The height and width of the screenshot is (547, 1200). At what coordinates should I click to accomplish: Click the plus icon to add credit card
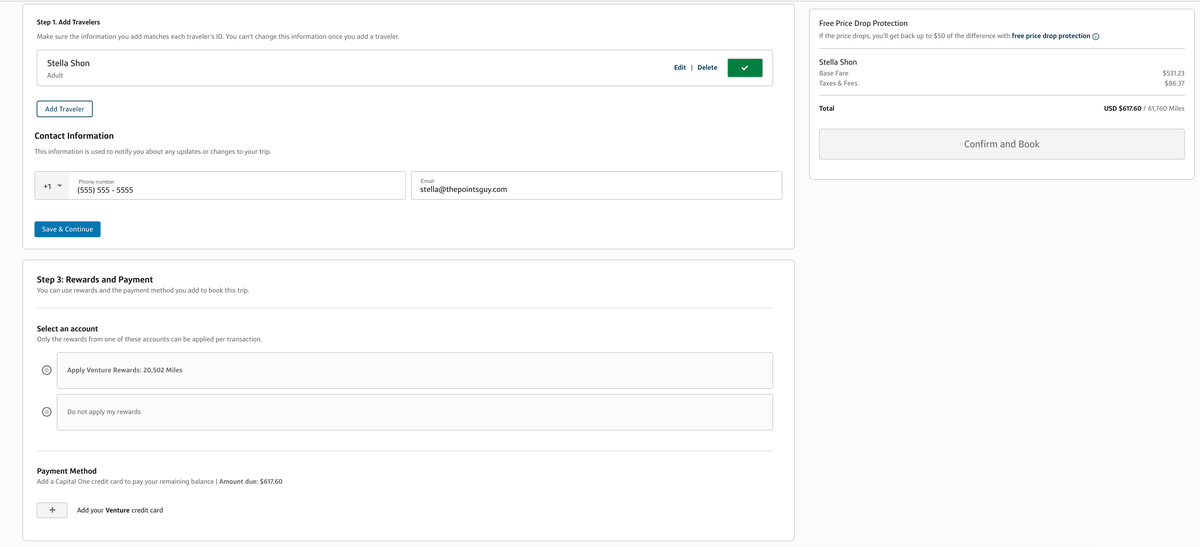(52, 510)
